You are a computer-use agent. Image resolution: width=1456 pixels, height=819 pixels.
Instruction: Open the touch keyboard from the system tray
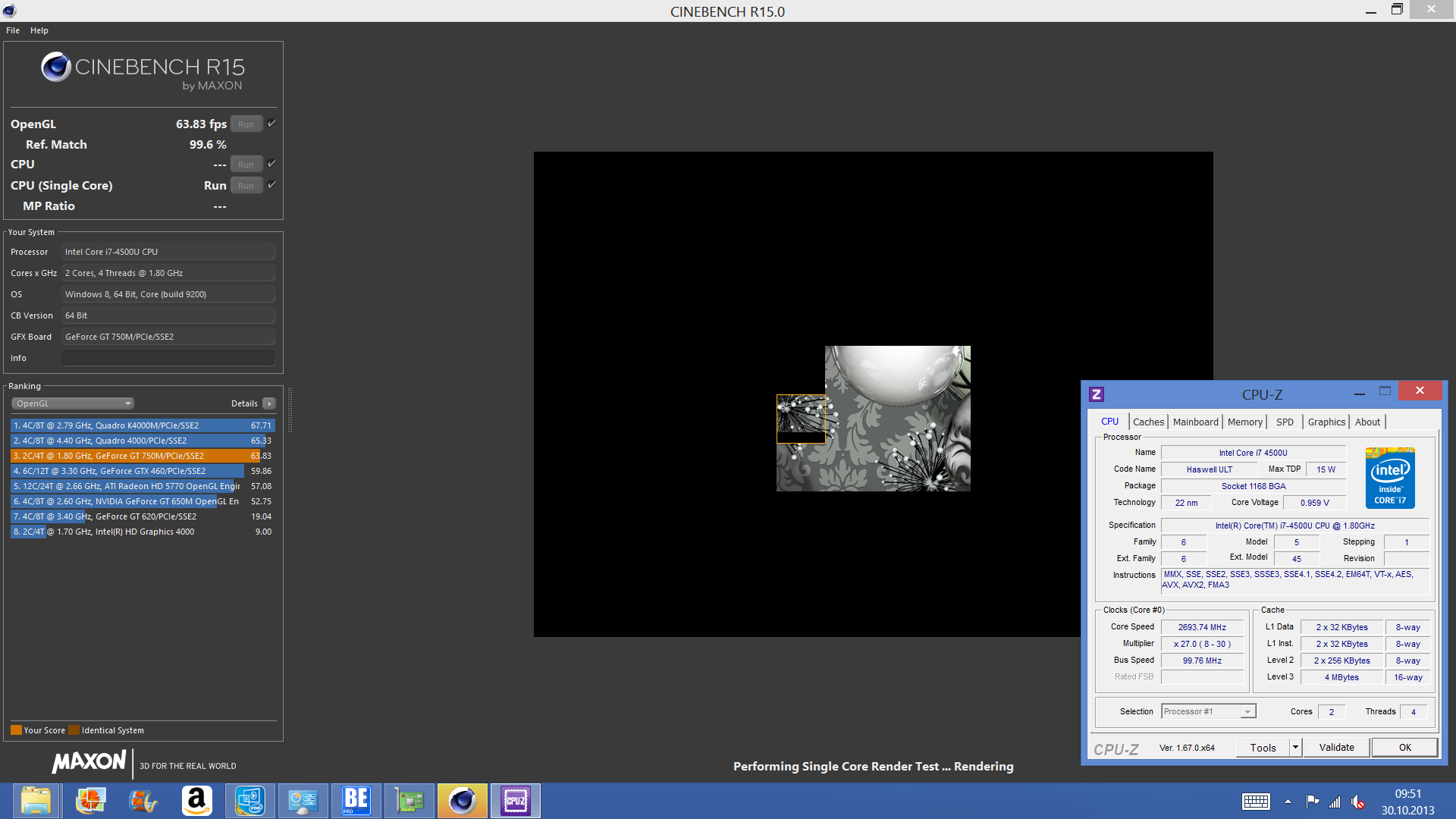click(x=1256, y=802)
